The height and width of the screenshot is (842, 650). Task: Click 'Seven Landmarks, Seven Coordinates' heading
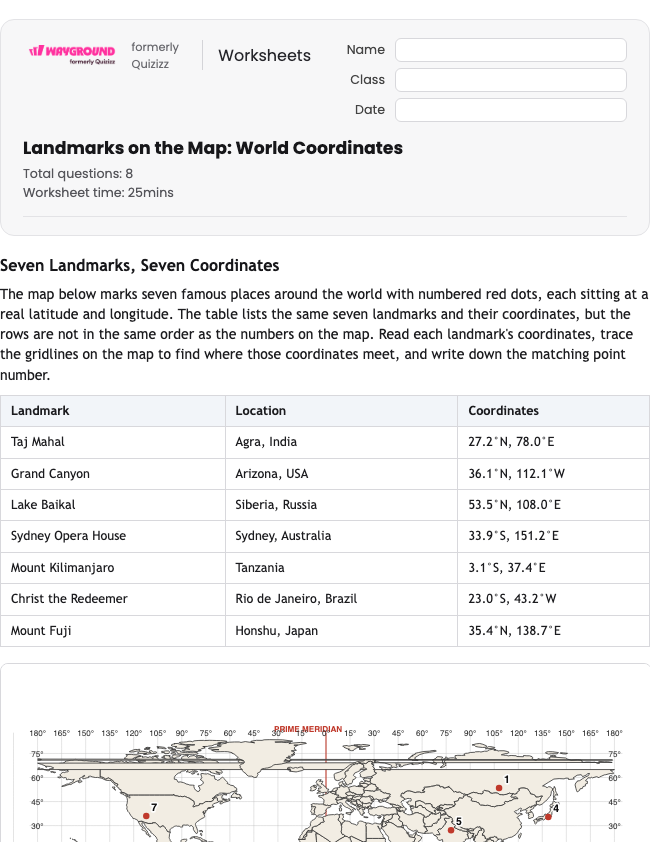[x=140, y=265]
